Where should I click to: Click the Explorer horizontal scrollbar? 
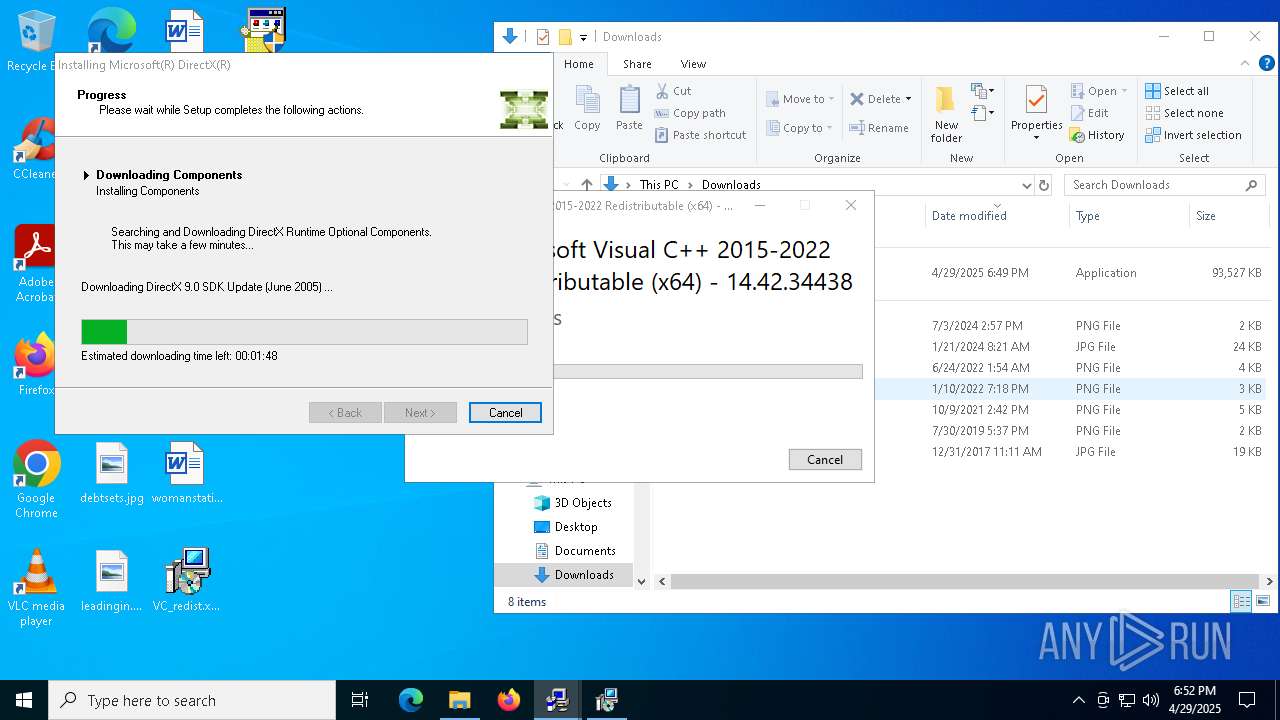(964, 581)
